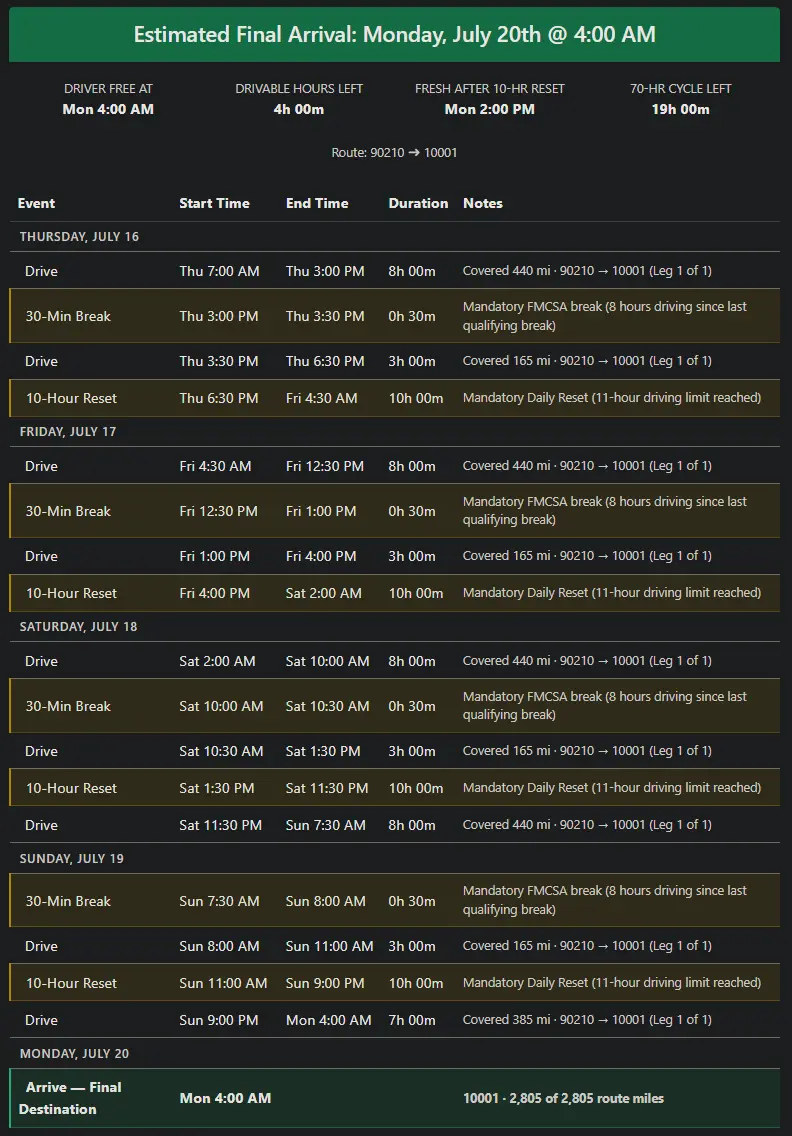Click the 10-Hour Reset starting Sun 11:00 AM

(x=395, y=982)
